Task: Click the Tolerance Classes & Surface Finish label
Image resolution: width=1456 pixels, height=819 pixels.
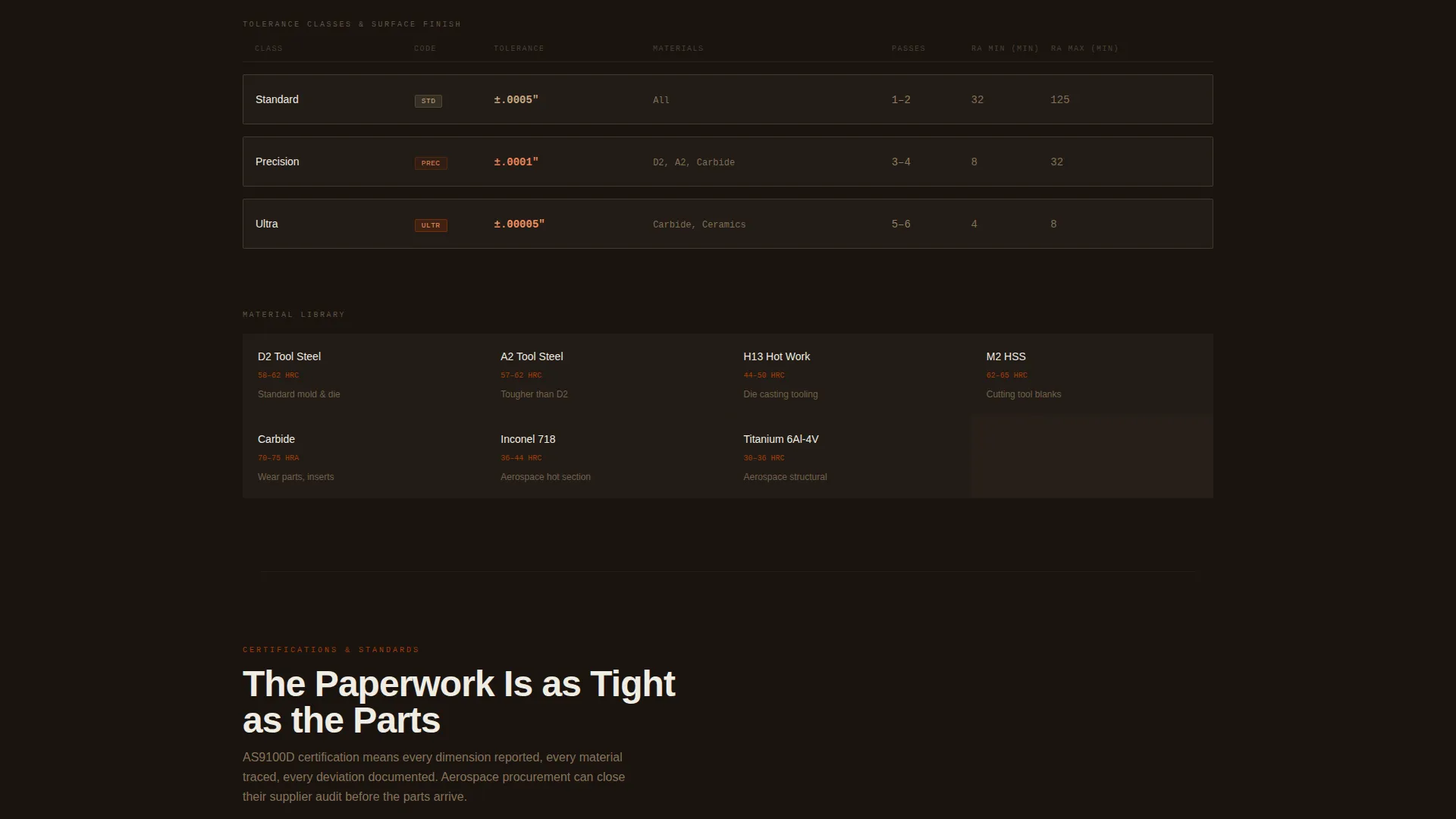Action: pyautogui.click(x=352, y=24)
